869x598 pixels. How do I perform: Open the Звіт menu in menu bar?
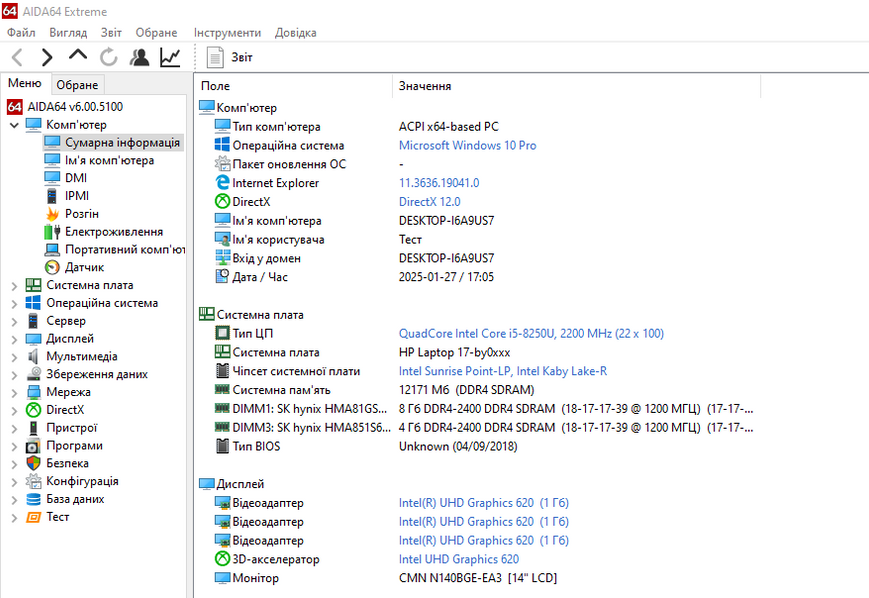(x=111, y=33)
